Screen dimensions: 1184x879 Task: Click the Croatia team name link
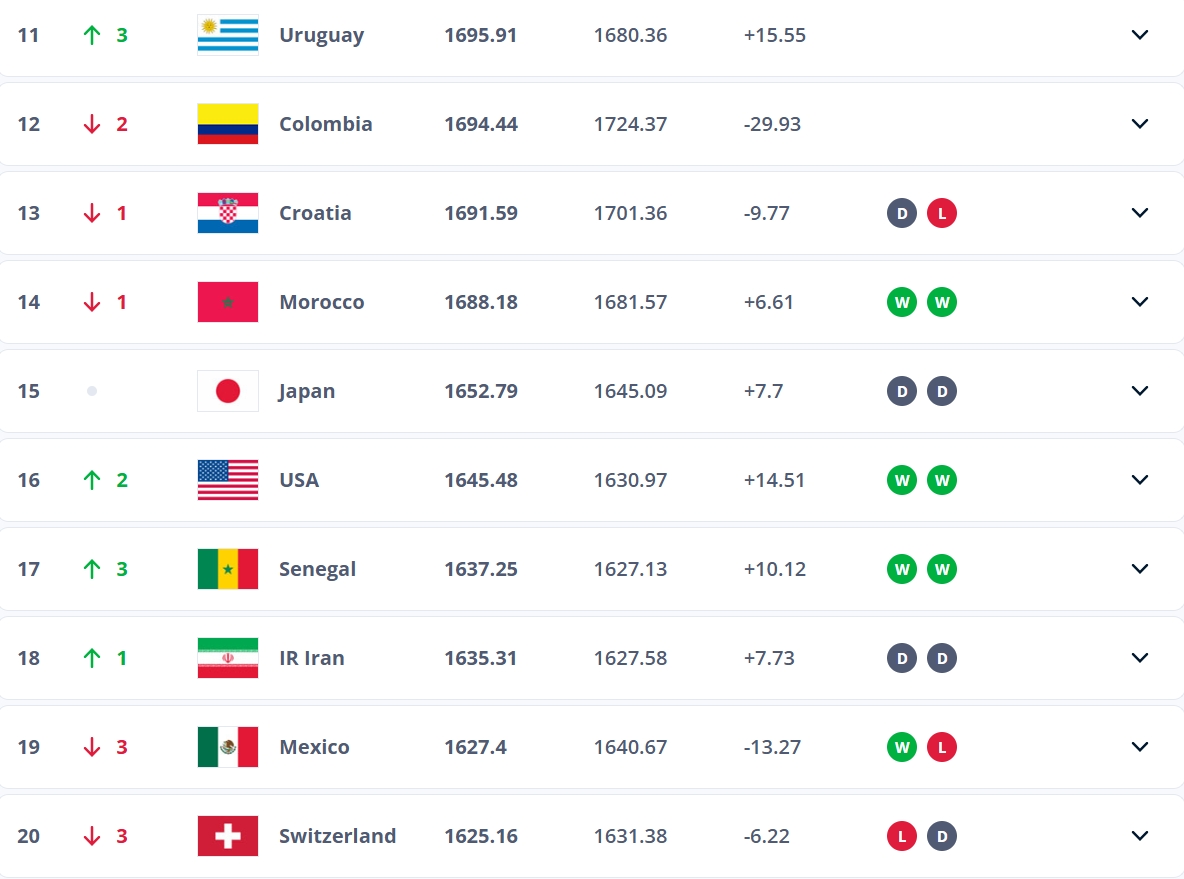click(x=315, y=213)
